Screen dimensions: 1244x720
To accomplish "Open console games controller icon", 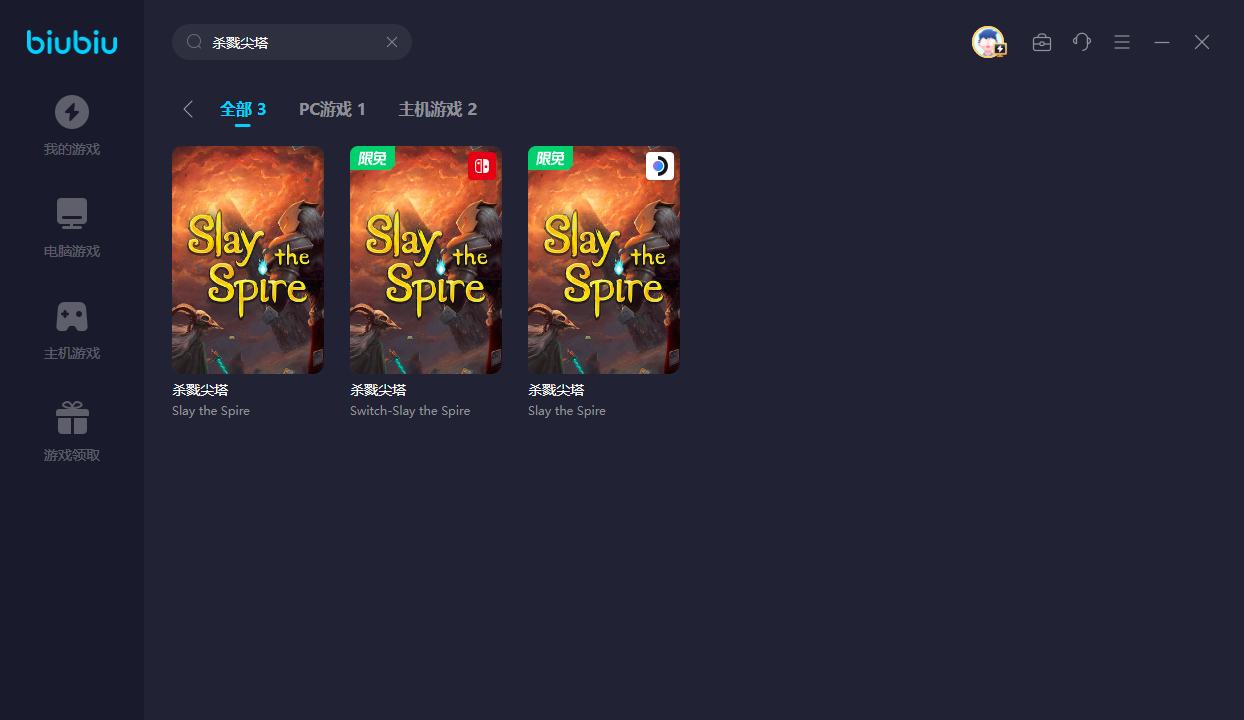I will (72, 316).
